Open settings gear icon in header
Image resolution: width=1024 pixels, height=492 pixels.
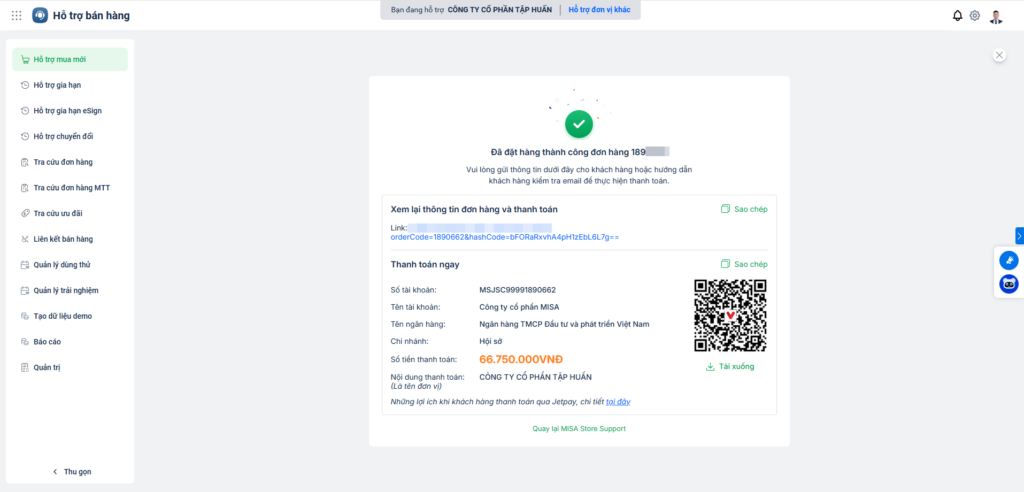pos(975,15)
